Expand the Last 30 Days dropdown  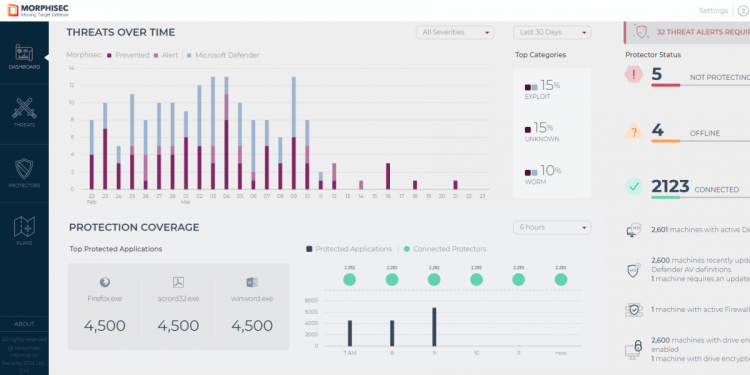click(552, 32)
